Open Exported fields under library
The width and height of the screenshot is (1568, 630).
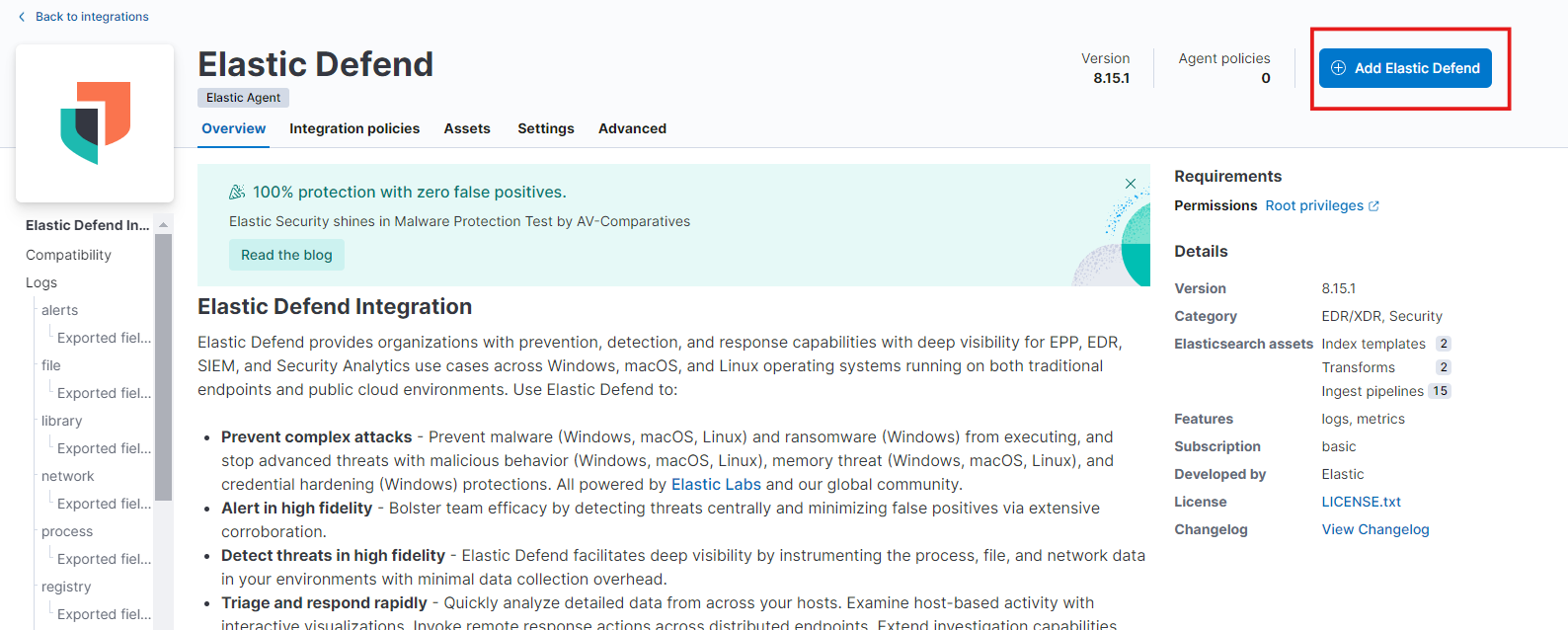[104, 448]
